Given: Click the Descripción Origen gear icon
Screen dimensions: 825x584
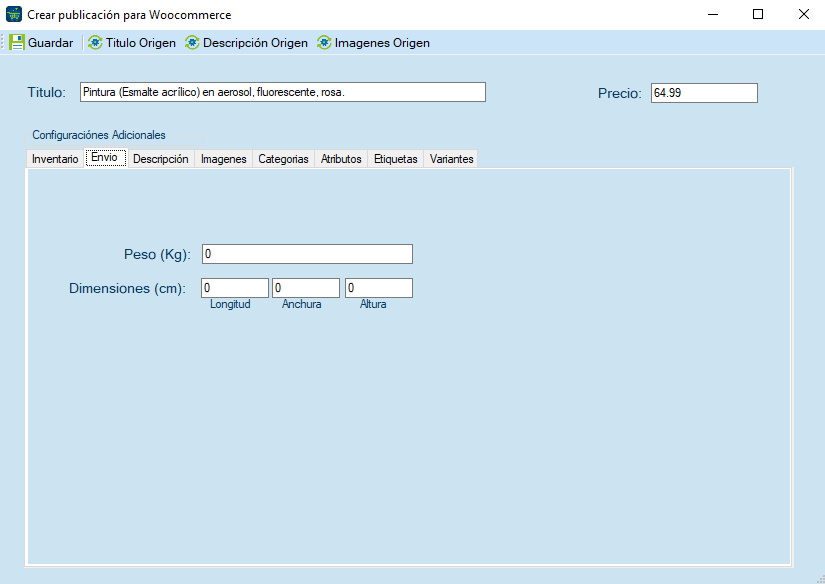Looking at the screenshot, I should coord(192,43).
